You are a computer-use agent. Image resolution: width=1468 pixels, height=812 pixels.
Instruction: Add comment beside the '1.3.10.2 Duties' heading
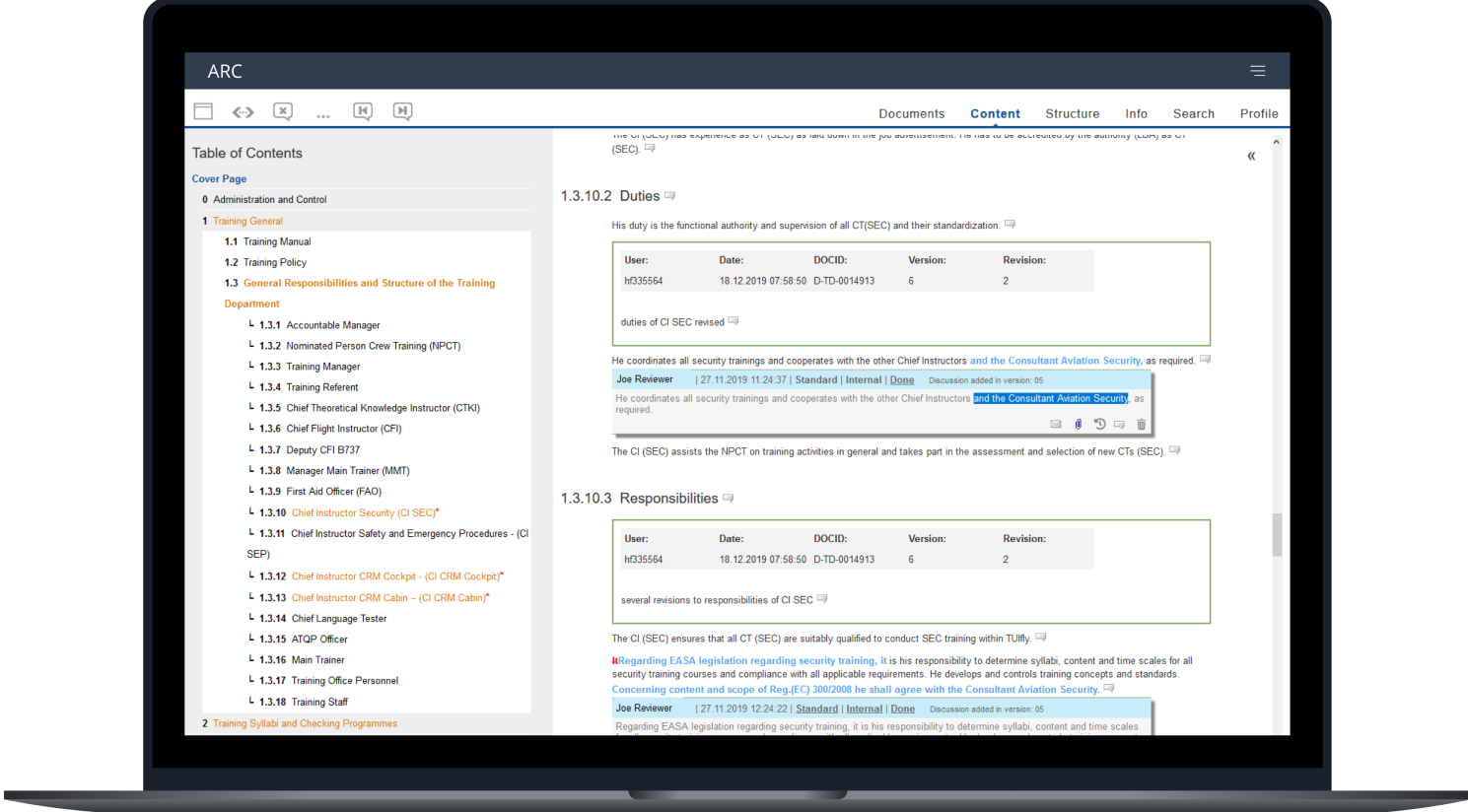click(x=669, y=194)
